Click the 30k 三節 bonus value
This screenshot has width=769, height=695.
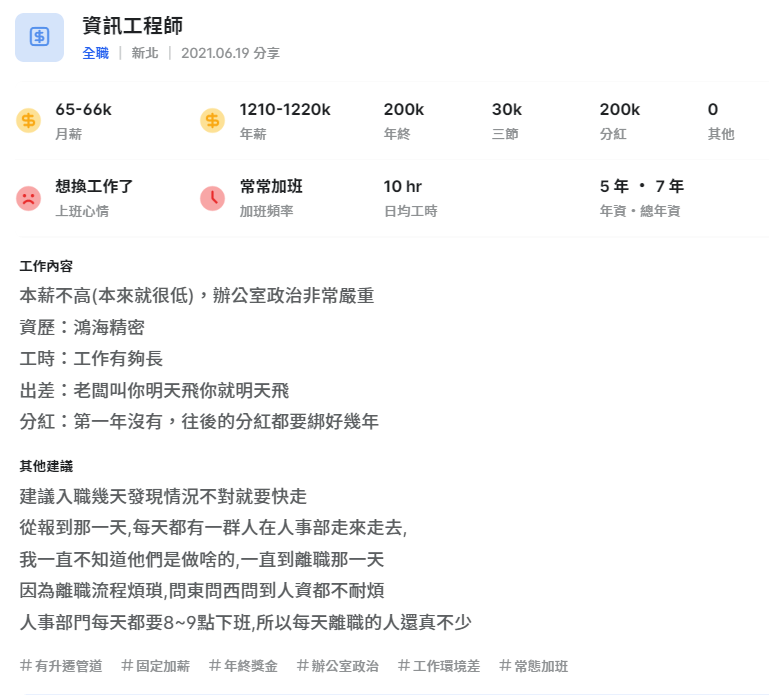(x=507, y=109)
